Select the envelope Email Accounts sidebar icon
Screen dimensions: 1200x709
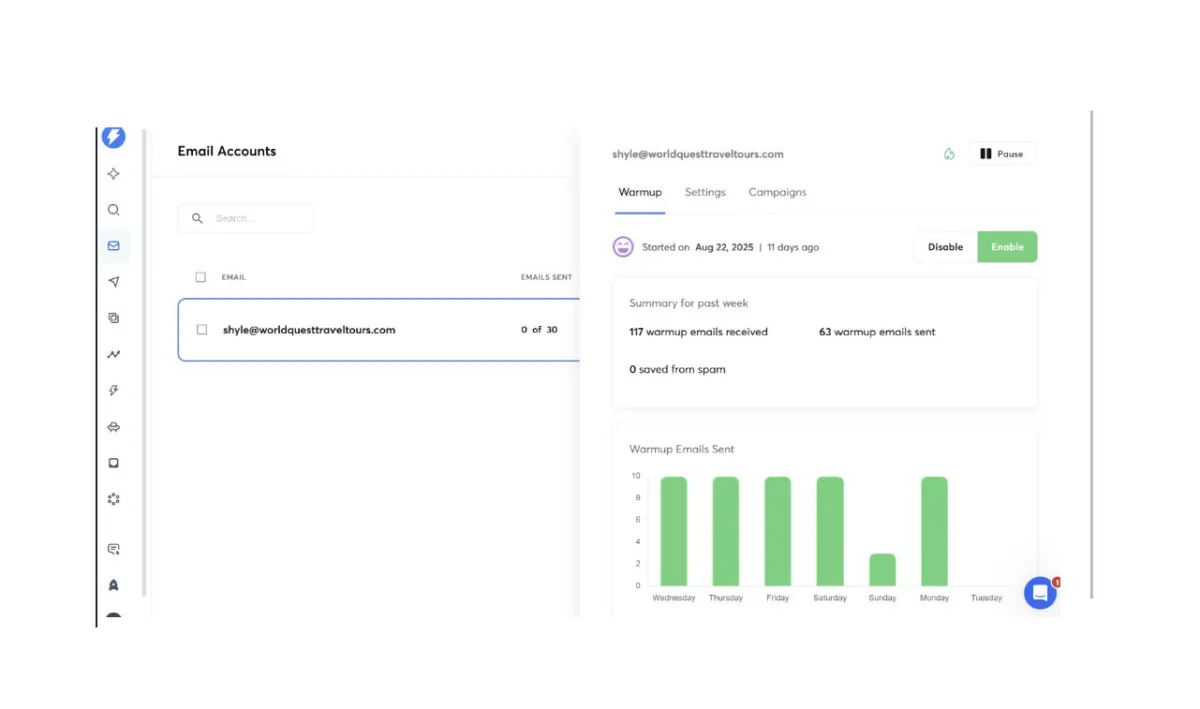click(114, 246)
